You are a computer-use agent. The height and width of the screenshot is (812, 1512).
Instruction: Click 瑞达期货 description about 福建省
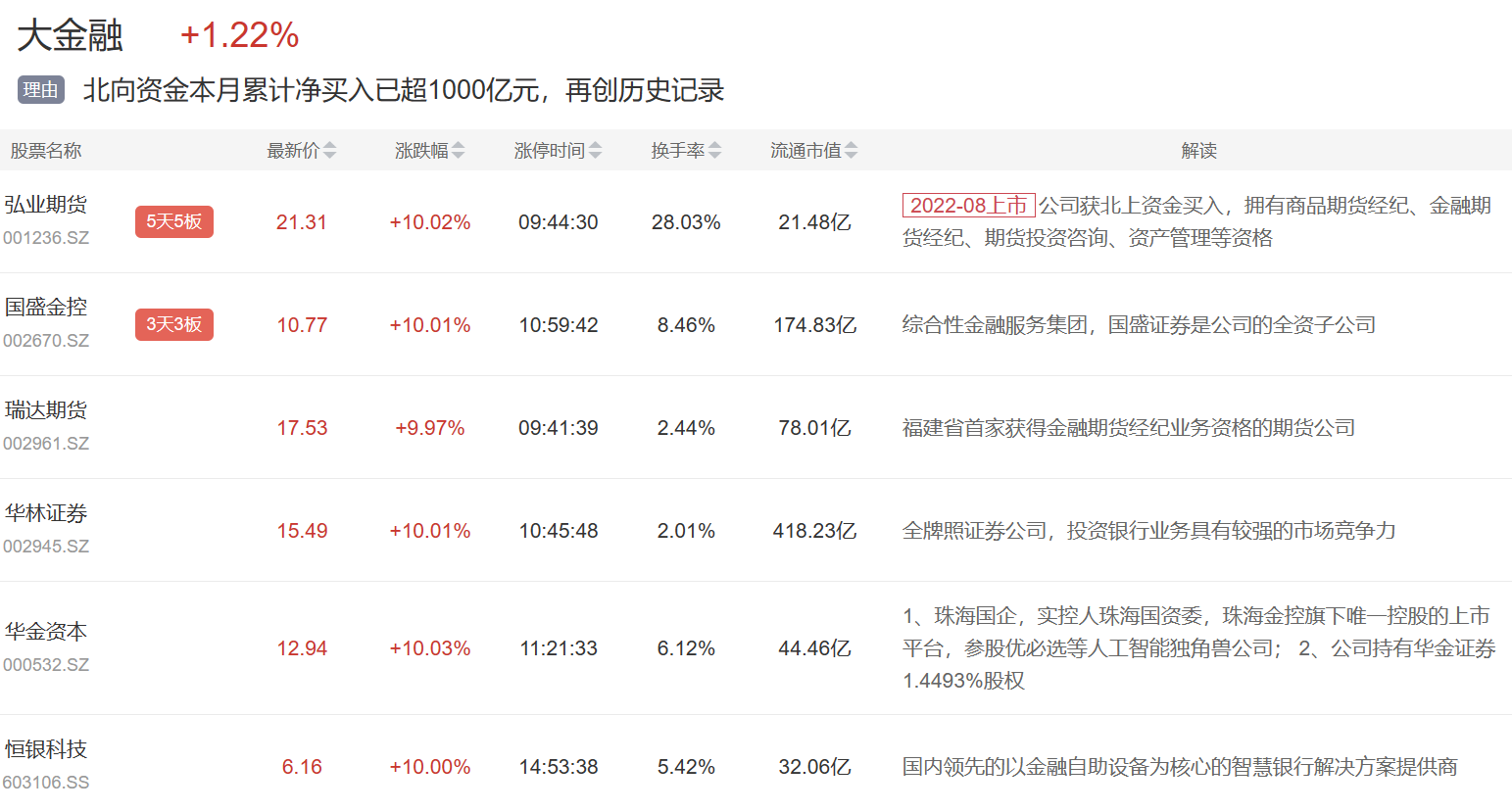click(x=1129, y=428)
